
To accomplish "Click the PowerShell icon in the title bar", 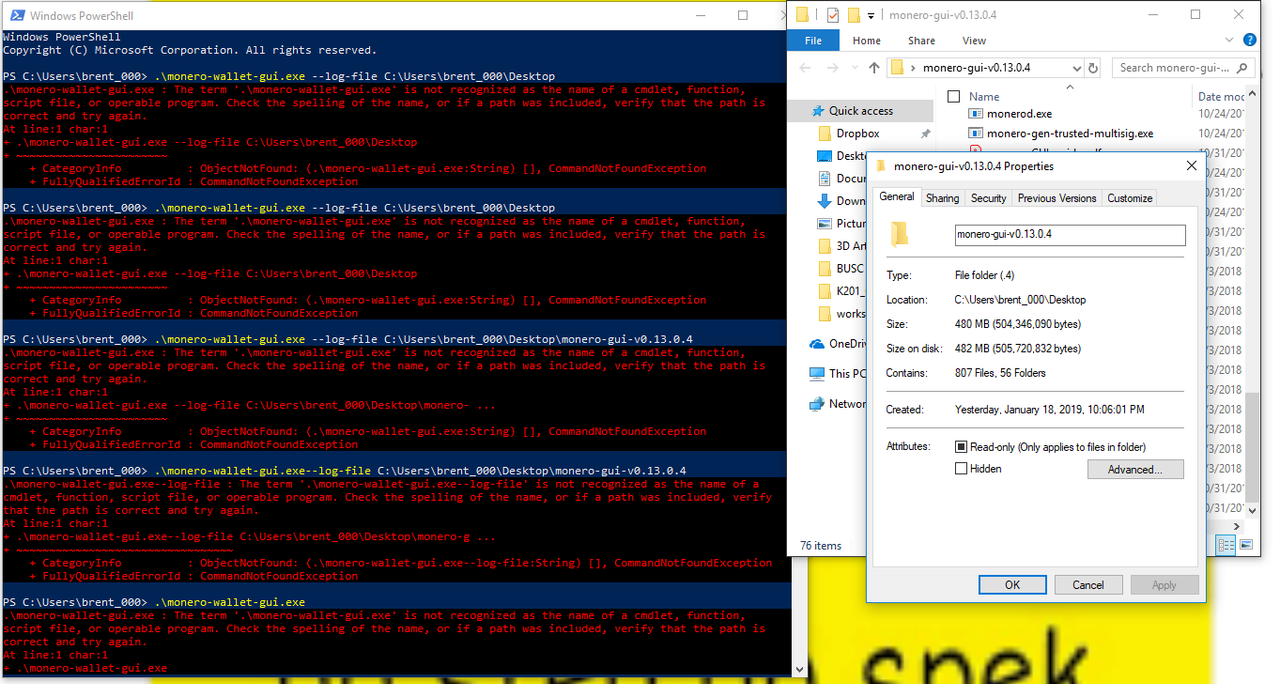I will pos(17,16).
